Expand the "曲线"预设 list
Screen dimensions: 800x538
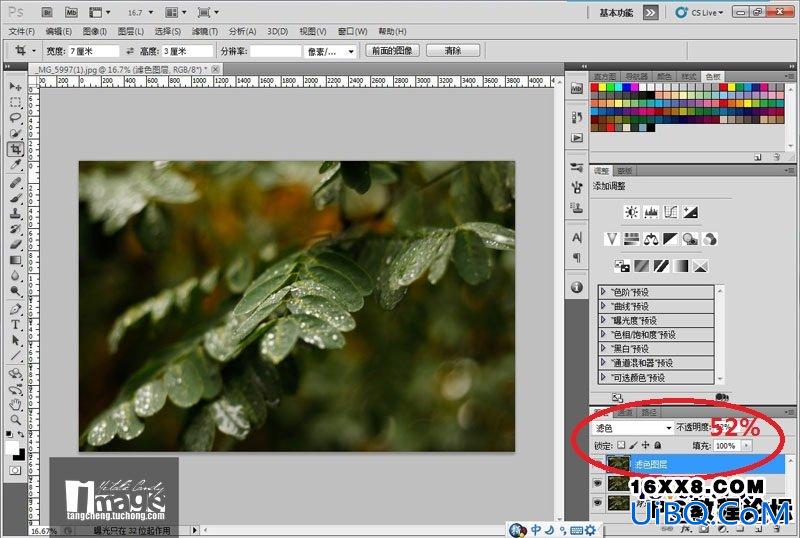click(x=604, y=306)
